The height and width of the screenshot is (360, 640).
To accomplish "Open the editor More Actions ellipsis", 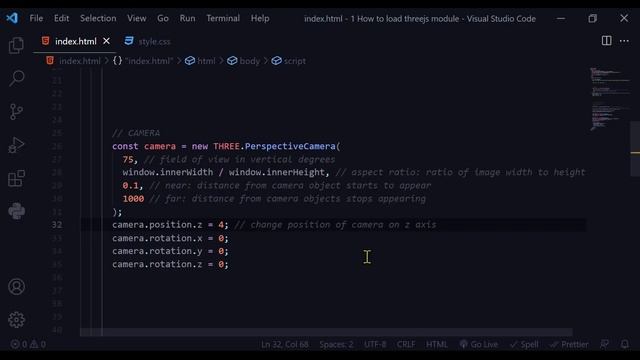I will coord(624,41).
